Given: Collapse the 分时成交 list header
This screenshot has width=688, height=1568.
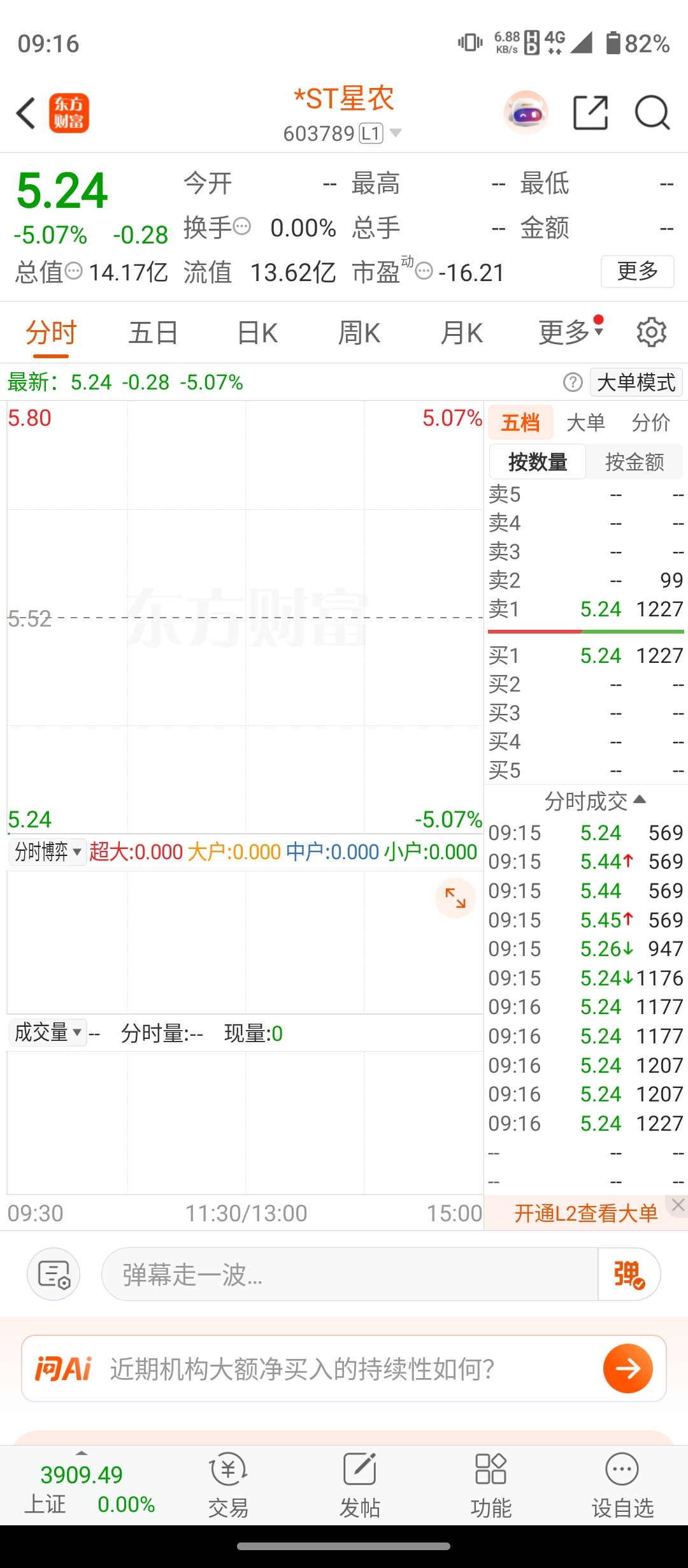Looking at the screenshot, I should pyautogui.click(x=595, y=801).
